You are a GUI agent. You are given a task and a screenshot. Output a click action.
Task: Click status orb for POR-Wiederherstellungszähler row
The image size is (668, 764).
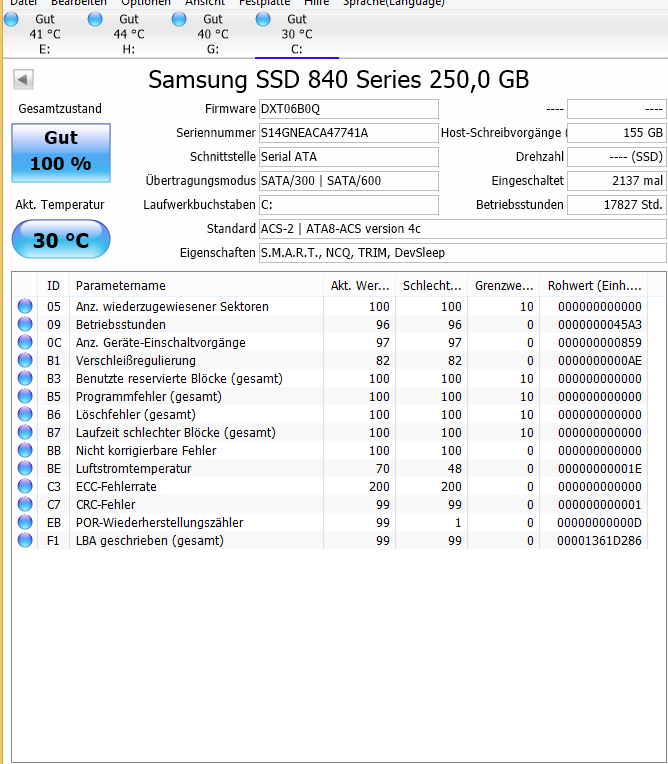click(25, 523)
